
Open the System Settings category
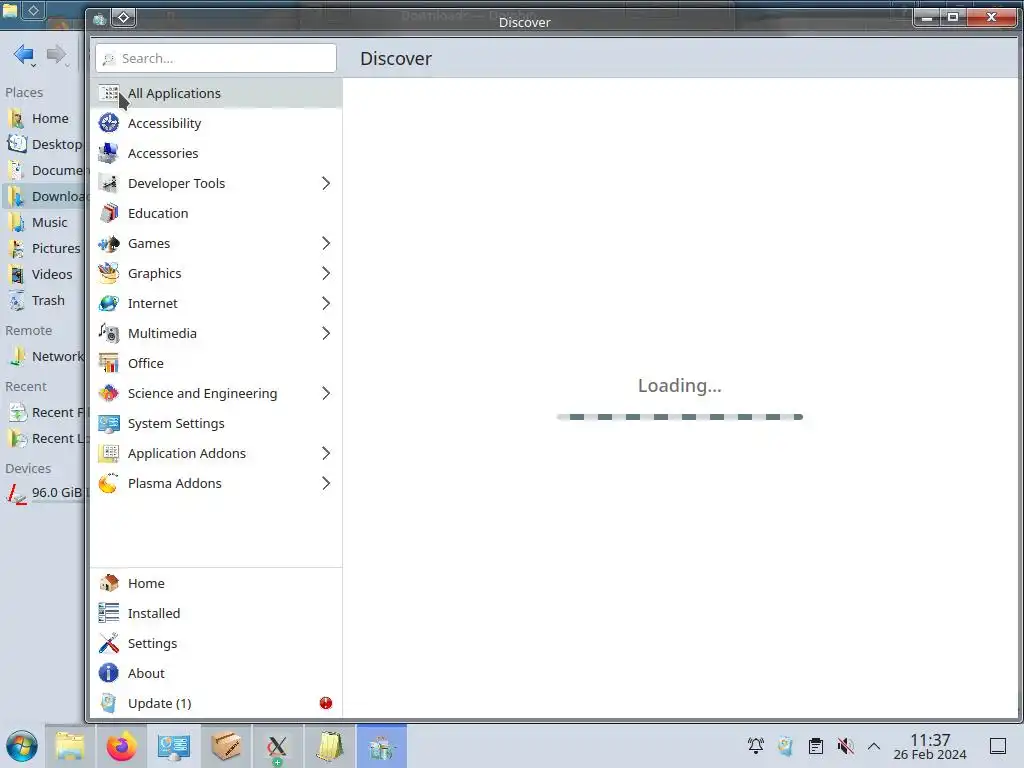click(x=216, y=424)
